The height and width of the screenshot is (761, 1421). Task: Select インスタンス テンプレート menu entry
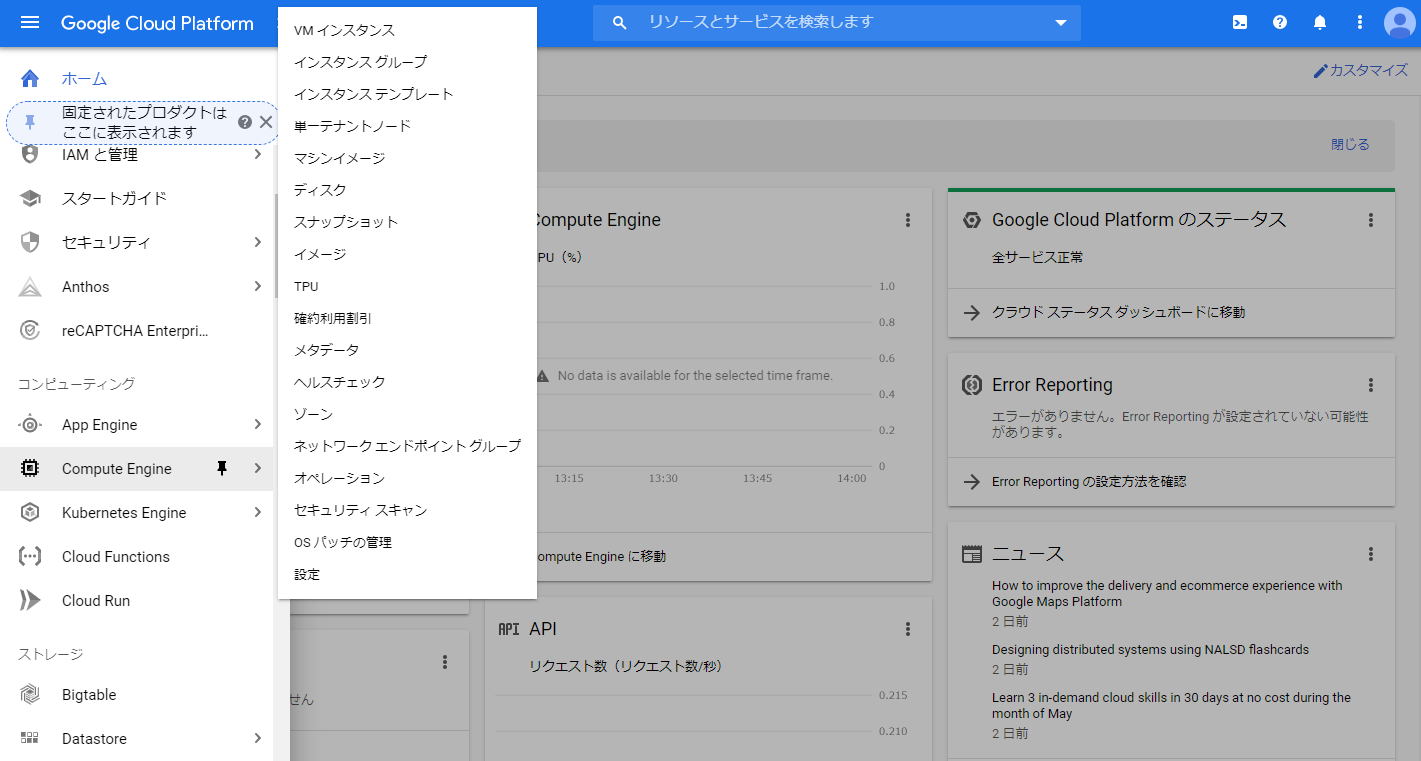tap(407, 94)
